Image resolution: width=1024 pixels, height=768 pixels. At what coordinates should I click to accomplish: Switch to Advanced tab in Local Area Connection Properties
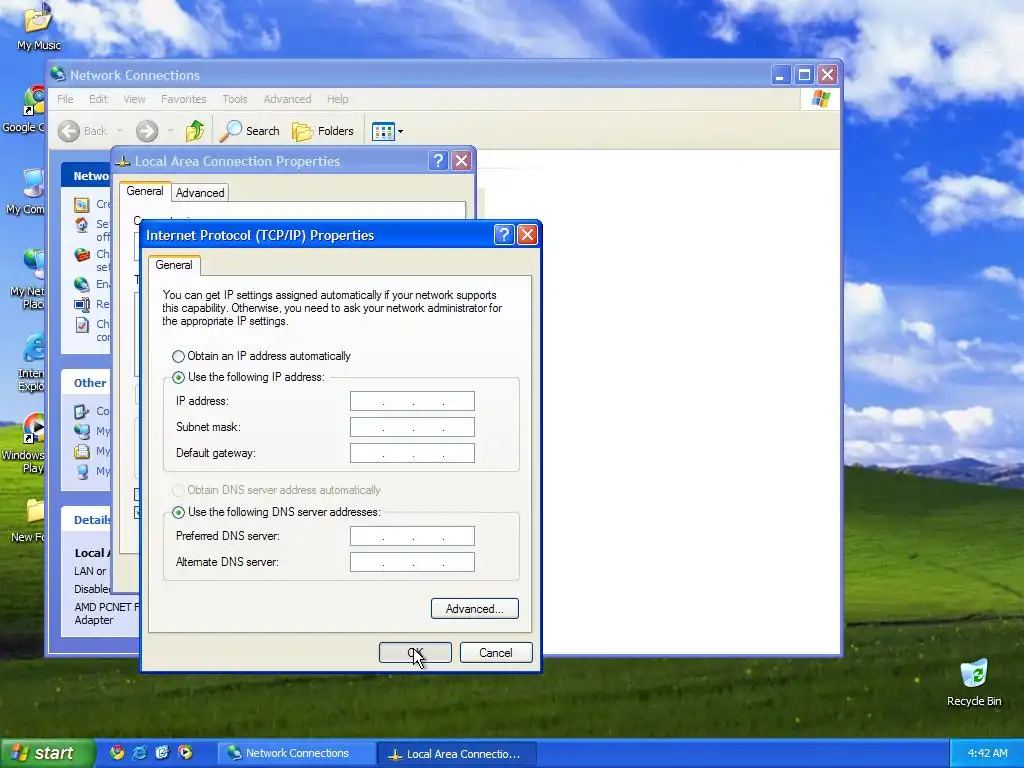[200, 193]
